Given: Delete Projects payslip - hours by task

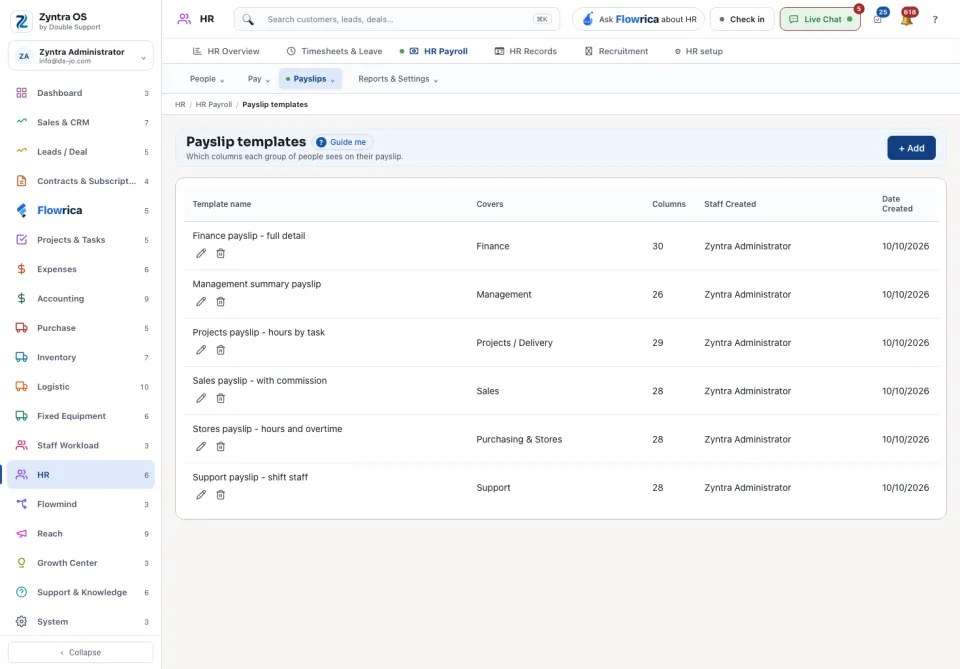Looking at the screenshot, I should [220, 350].
